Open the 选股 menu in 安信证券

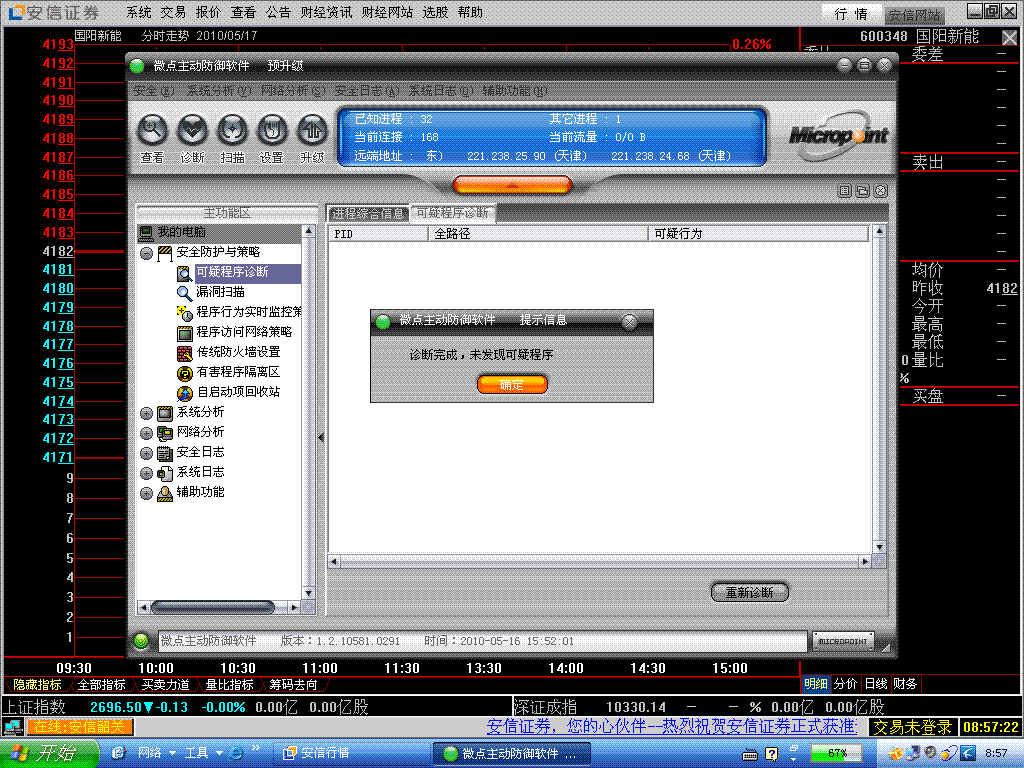tap(435, 12)
